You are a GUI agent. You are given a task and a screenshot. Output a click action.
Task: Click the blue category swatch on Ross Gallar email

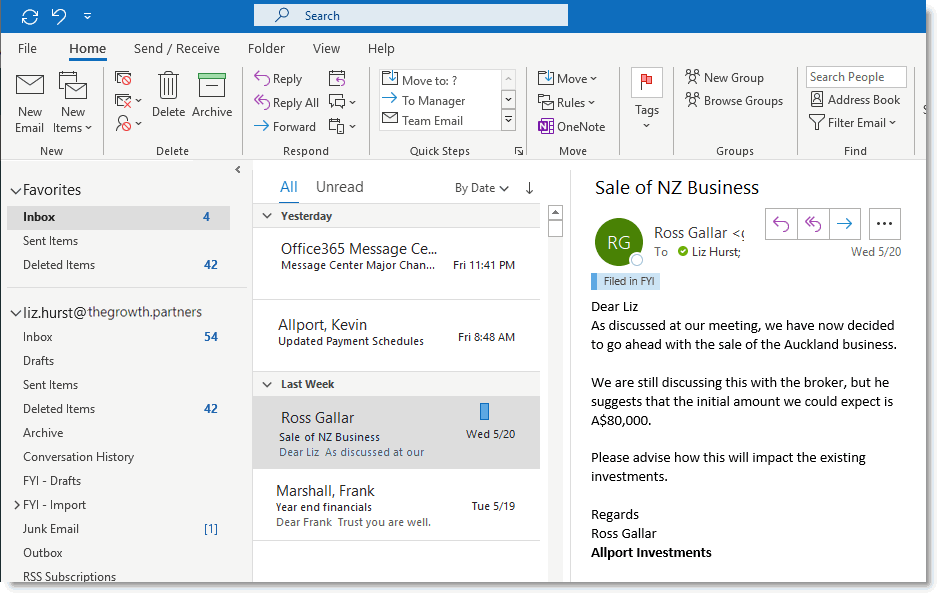[485, 411]
